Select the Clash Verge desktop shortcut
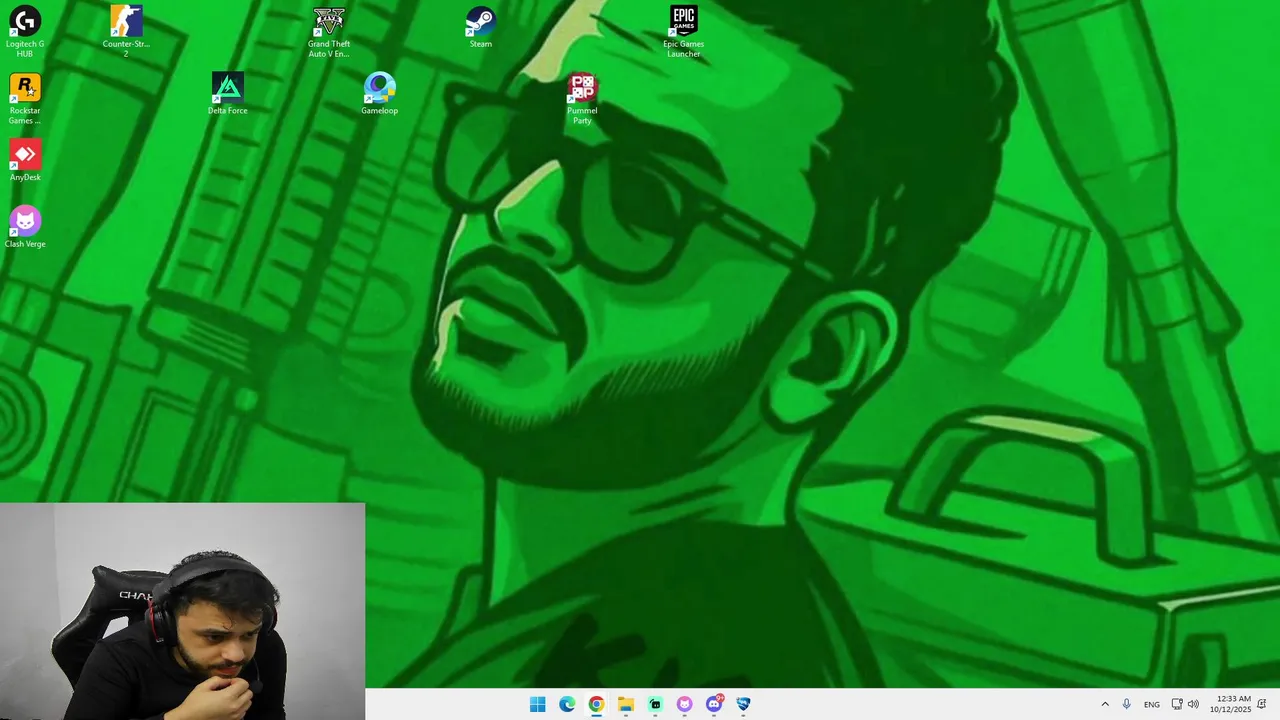This screenshot has width=1280, height=720. tap(25, 228)
